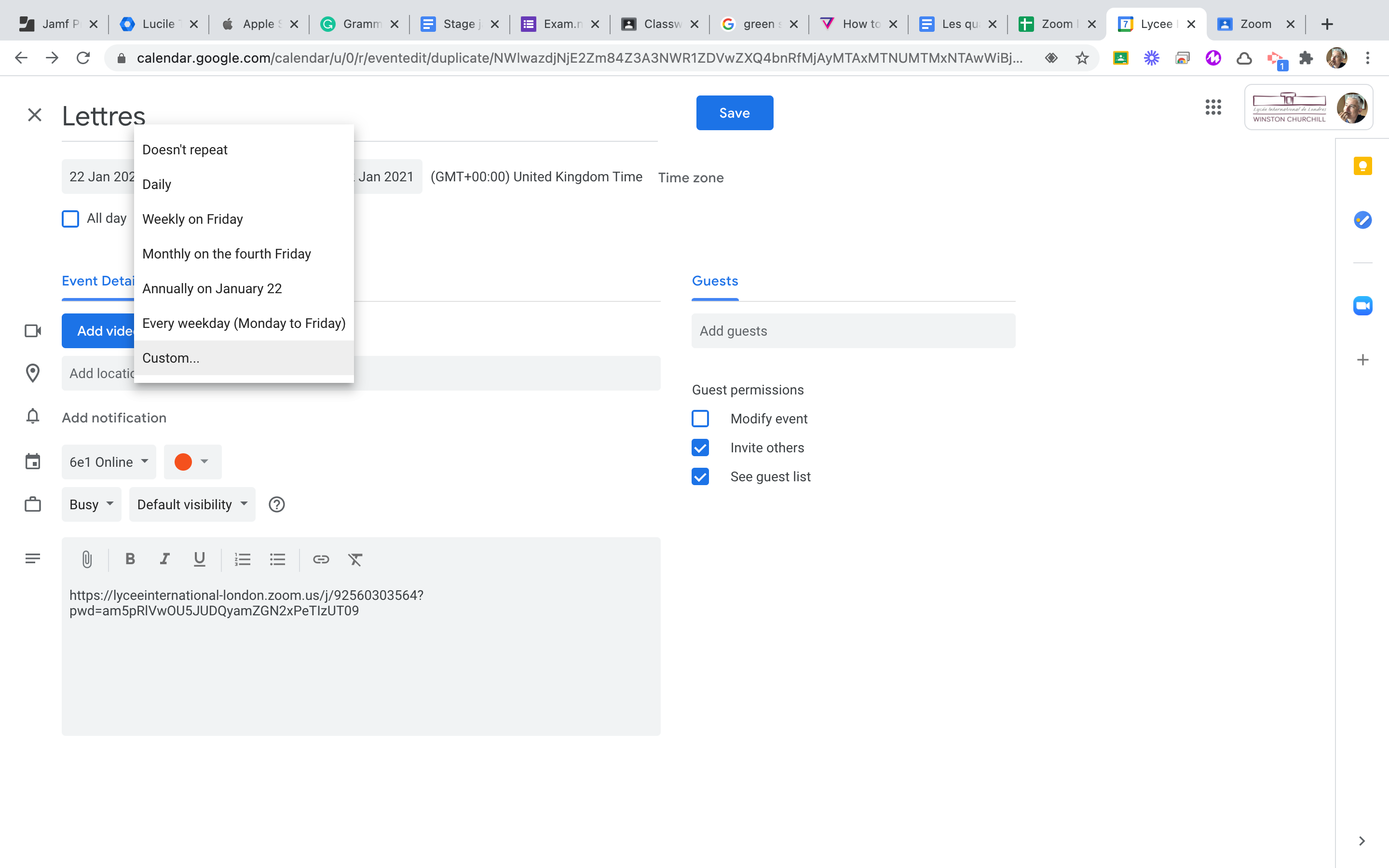Open the Busy availability dropdown
The height and width of the screenshot is (868, 1389).
(91, 504)
